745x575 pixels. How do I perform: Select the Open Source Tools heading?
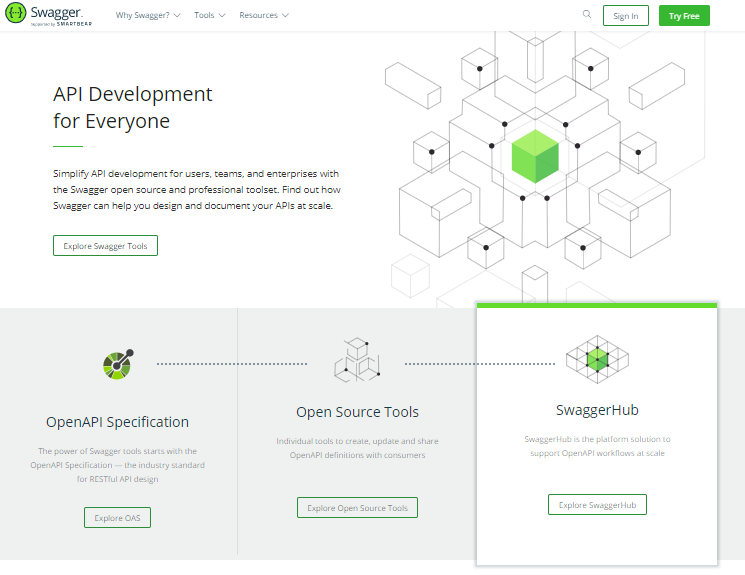pyautogui.click(x=357, y=412)
